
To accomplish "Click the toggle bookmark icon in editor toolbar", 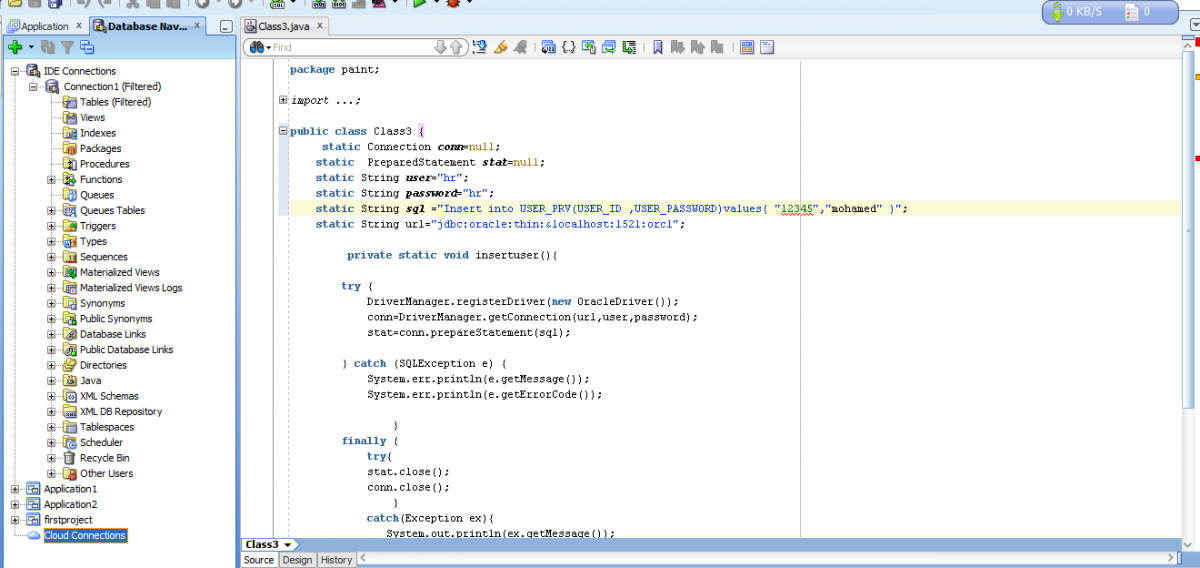I will [x=658, y=47].
